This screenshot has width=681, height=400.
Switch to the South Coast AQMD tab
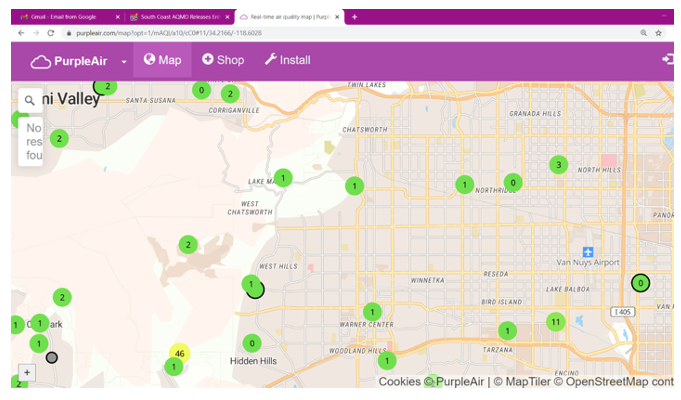(x=178, y=17)
